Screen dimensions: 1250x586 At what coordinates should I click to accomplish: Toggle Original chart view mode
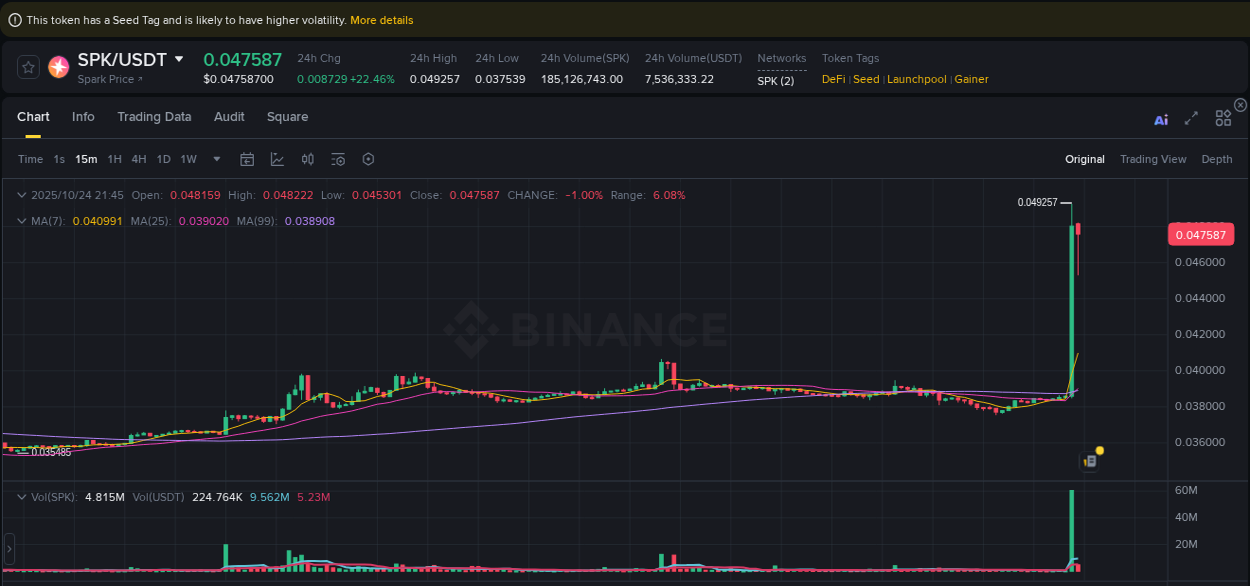pos(1085,158)
